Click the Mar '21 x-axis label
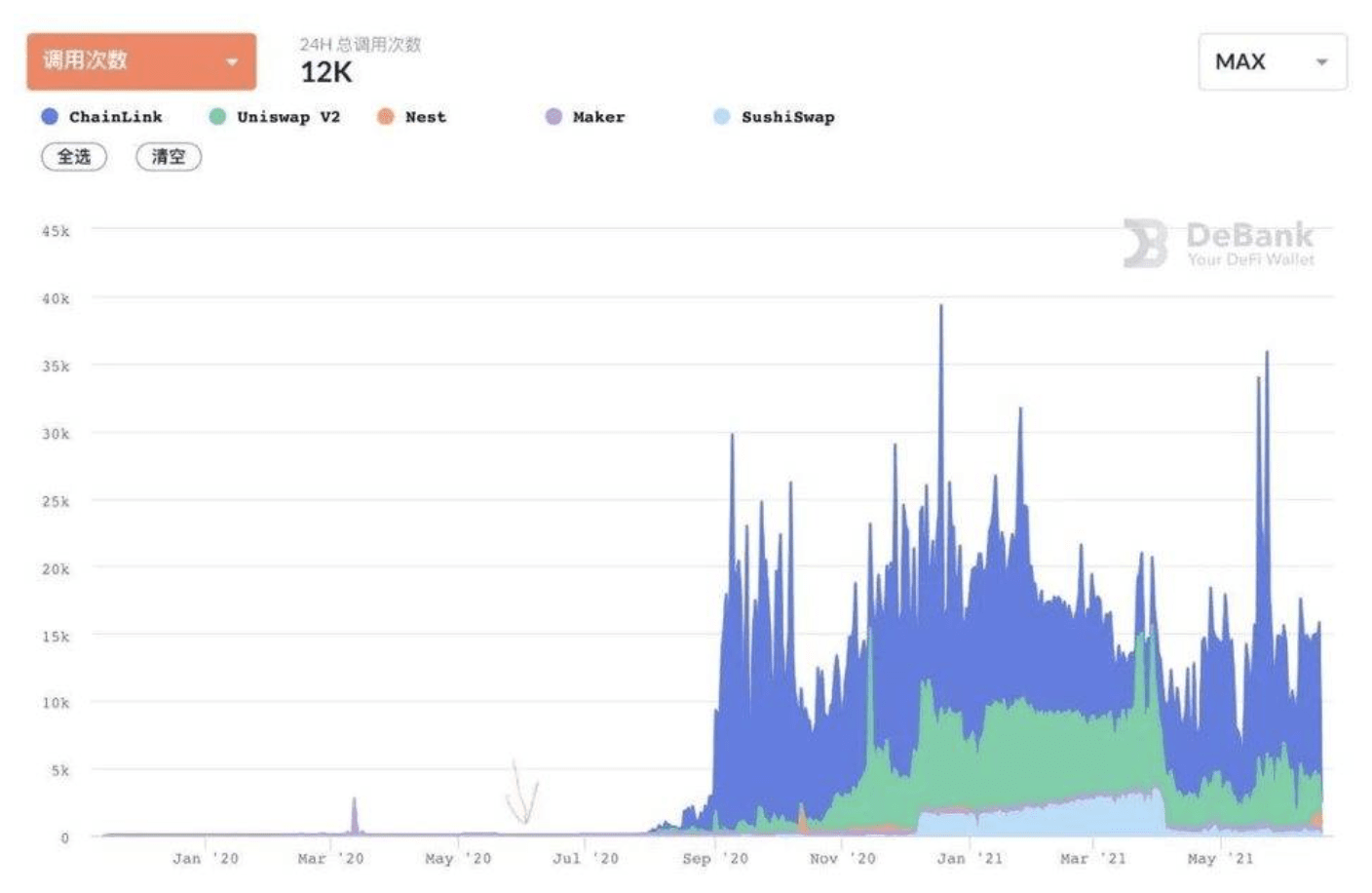Viewport: 1372px width, 893px height. (1093, 859)
